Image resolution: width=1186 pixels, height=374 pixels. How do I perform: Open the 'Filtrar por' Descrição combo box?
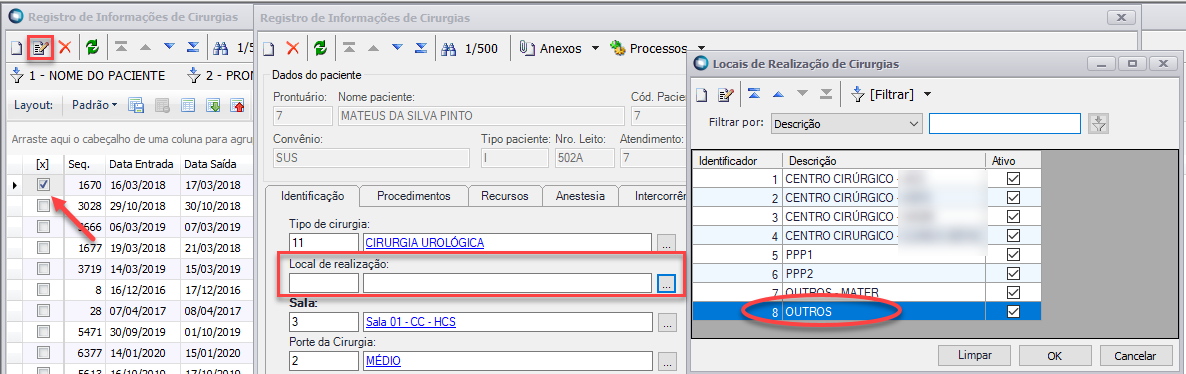tap(846, 123)
